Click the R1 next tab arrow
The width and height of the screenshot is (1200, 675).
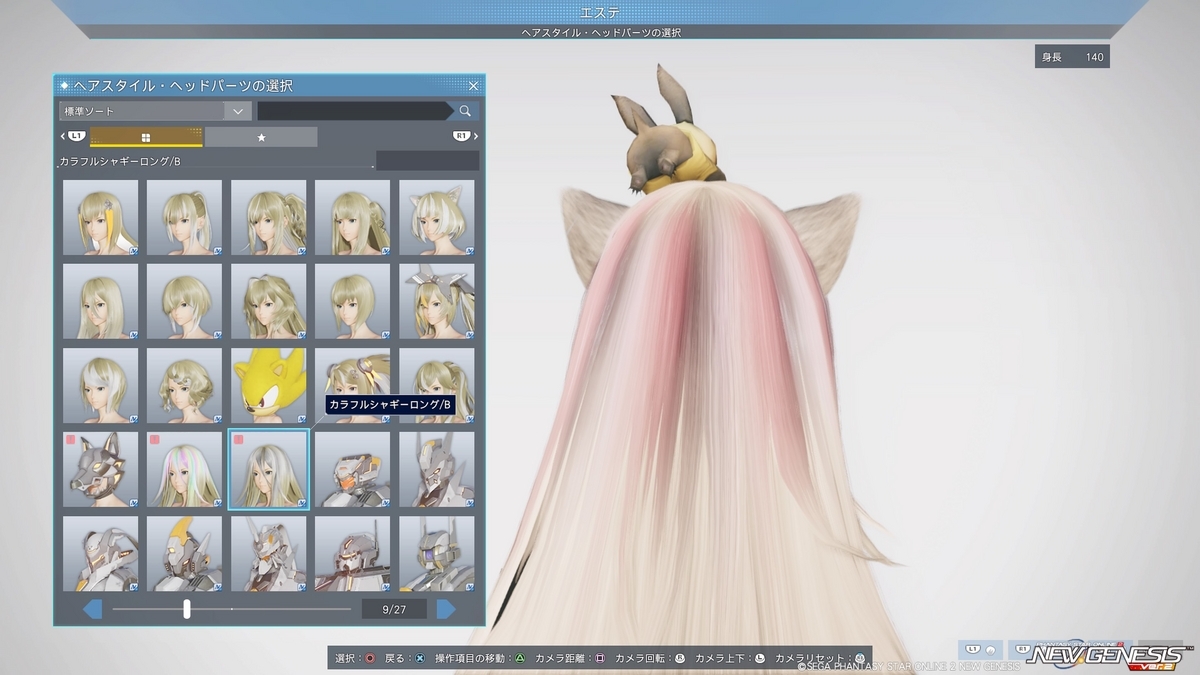[x=464, y=136]
